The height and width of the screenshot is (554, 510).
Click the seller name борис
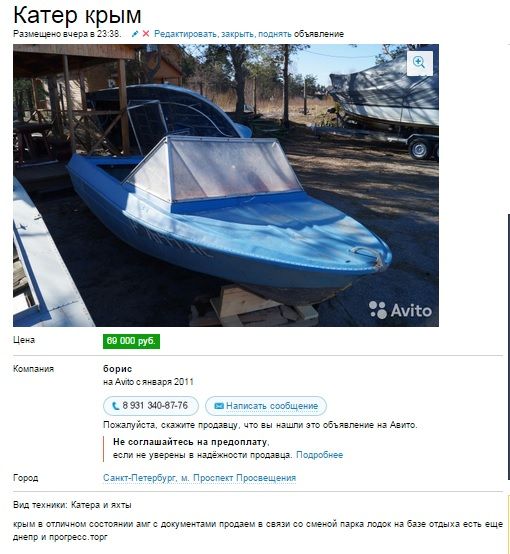[118, 369]
